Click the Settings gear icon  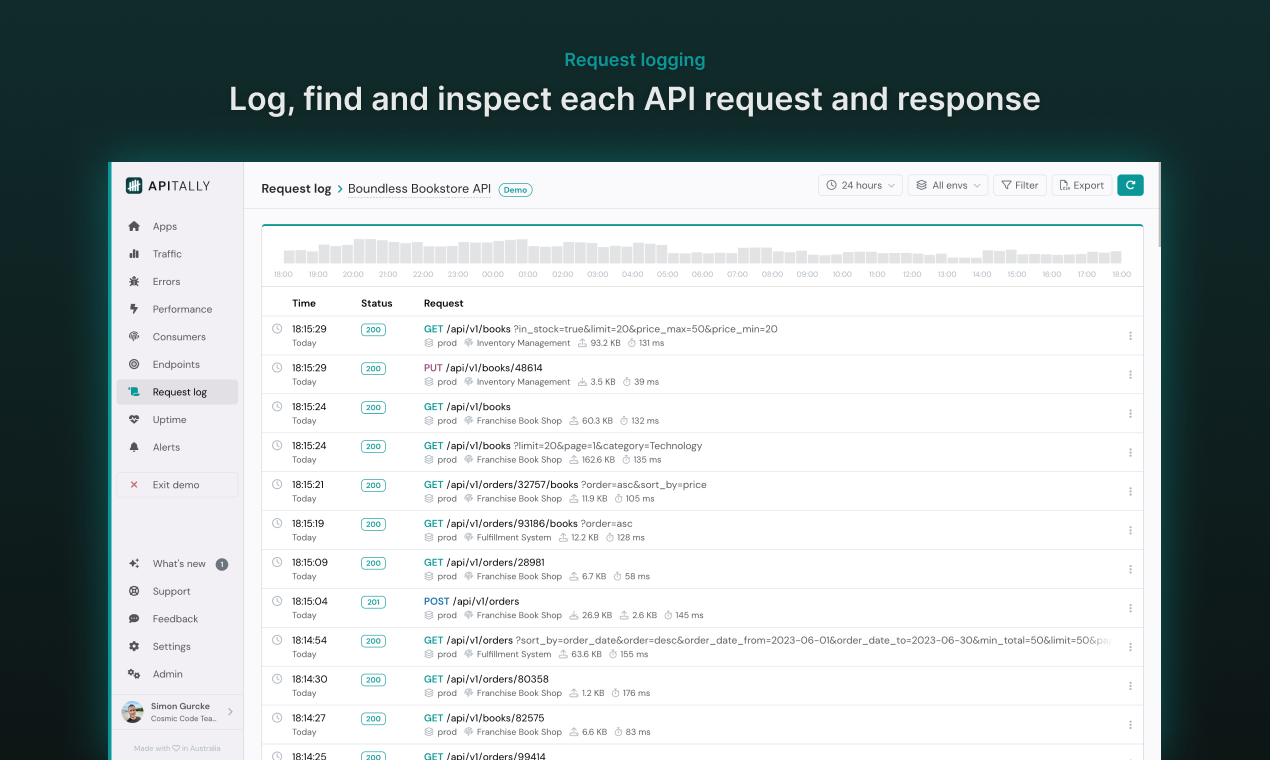(134, 647)
